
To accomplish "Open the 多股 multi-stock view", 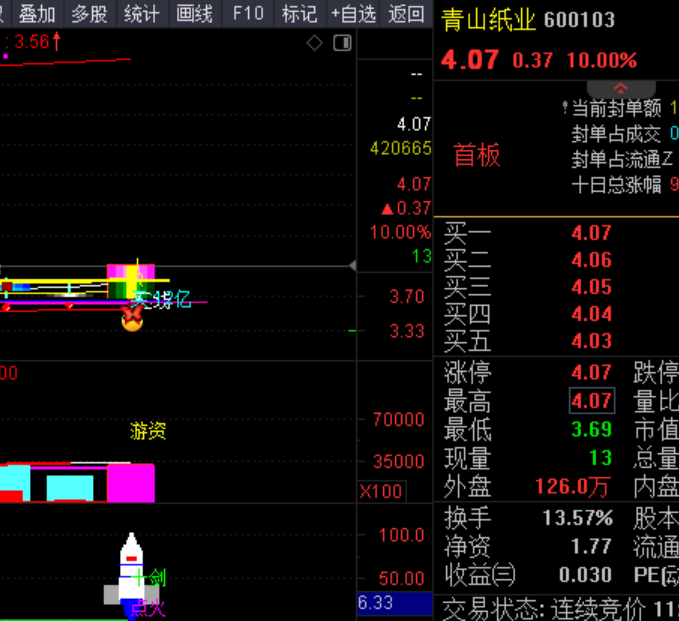I will 90,14.
